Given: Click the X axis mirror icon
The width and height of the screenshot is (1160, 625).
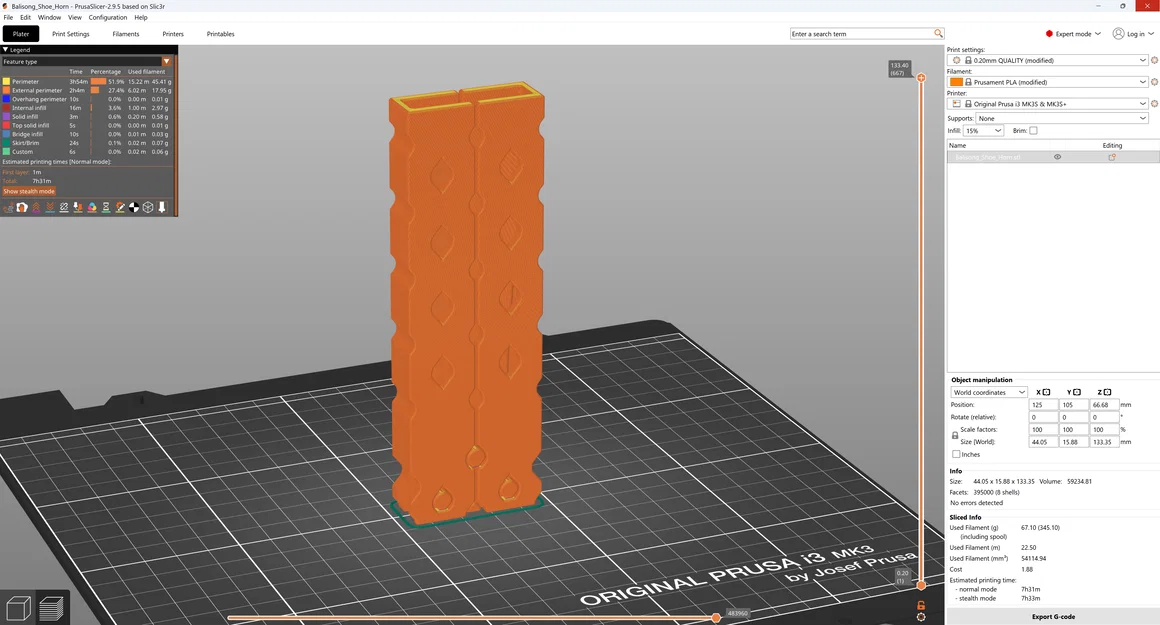Looking at the screenshot, I should (x=1046, y=392).
